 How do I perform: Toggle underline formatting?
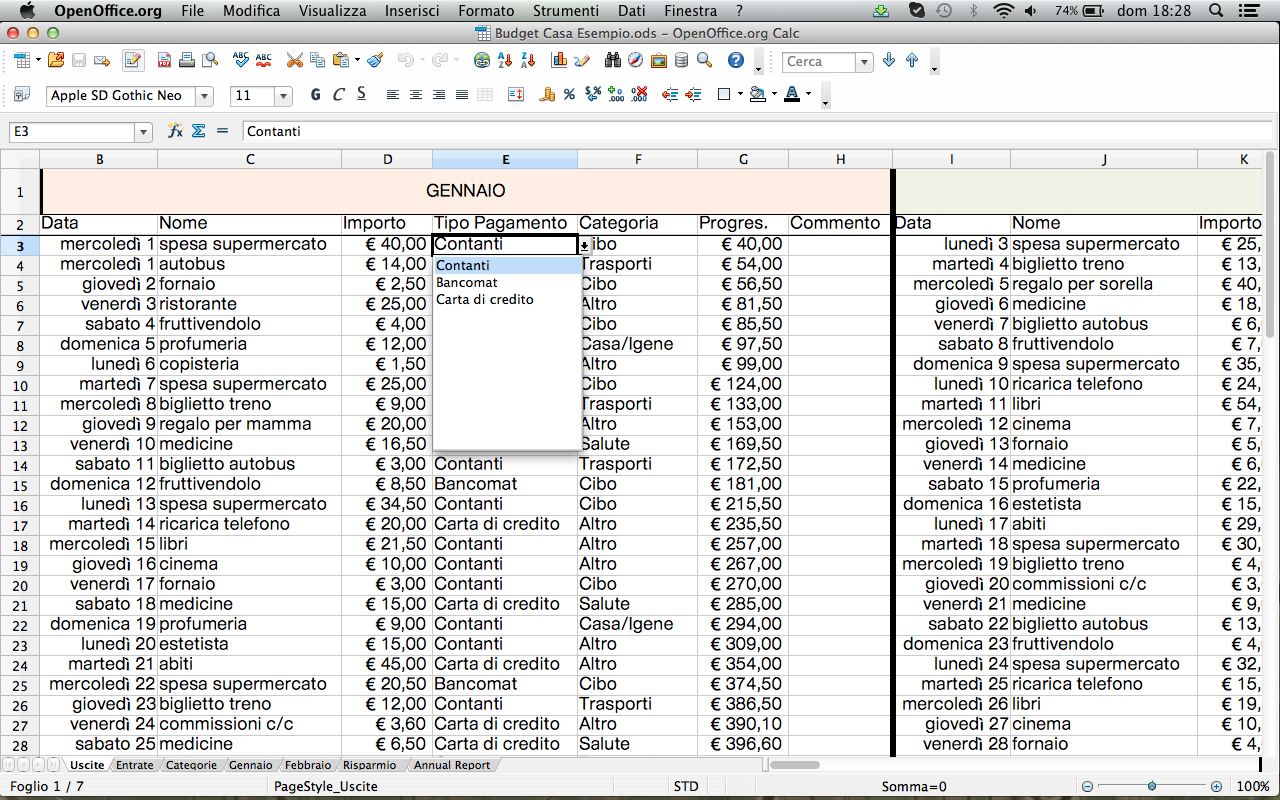pos(361,94)
